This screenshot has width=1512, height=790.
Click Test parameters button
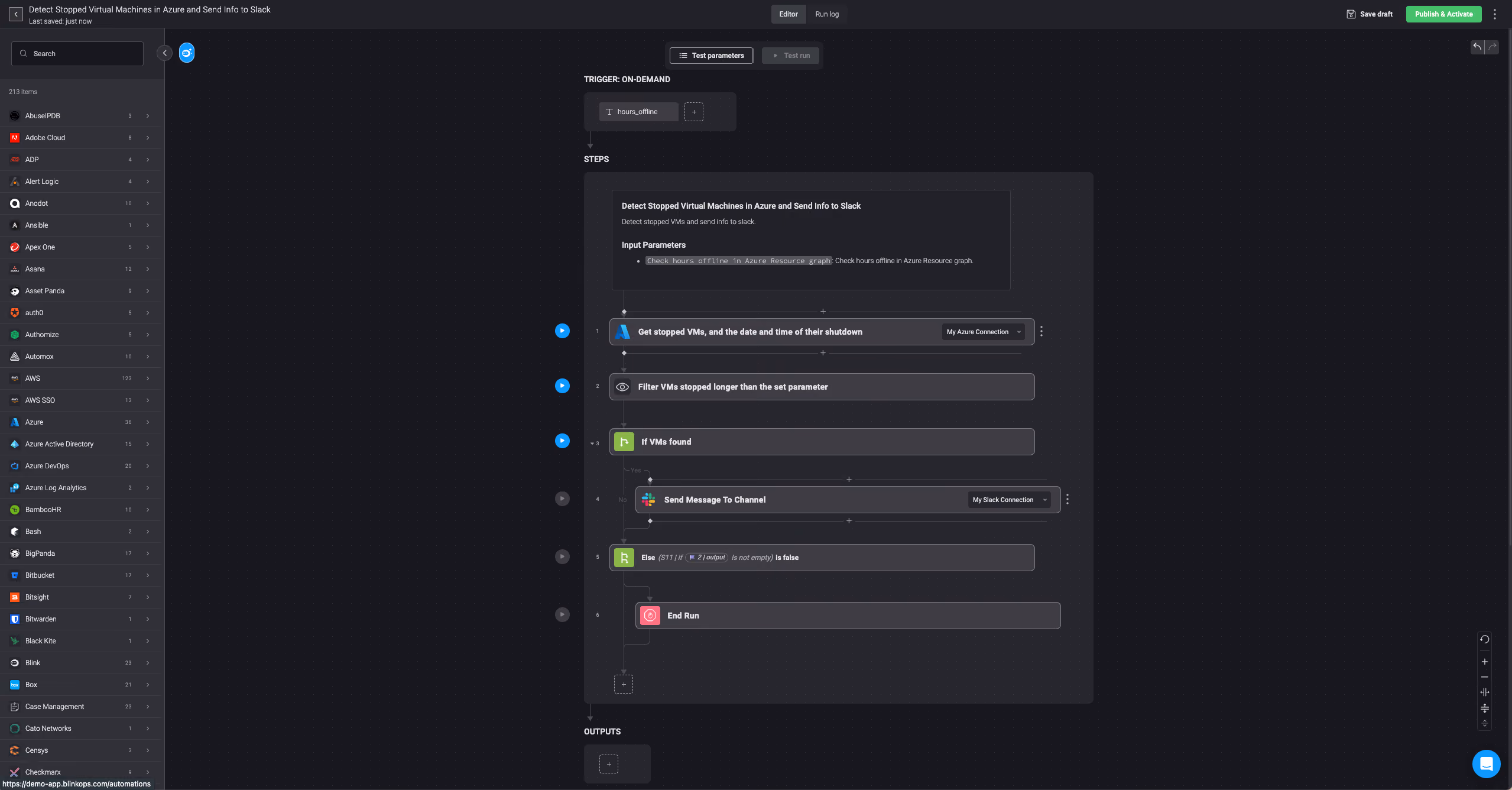(x=711, y=56)
